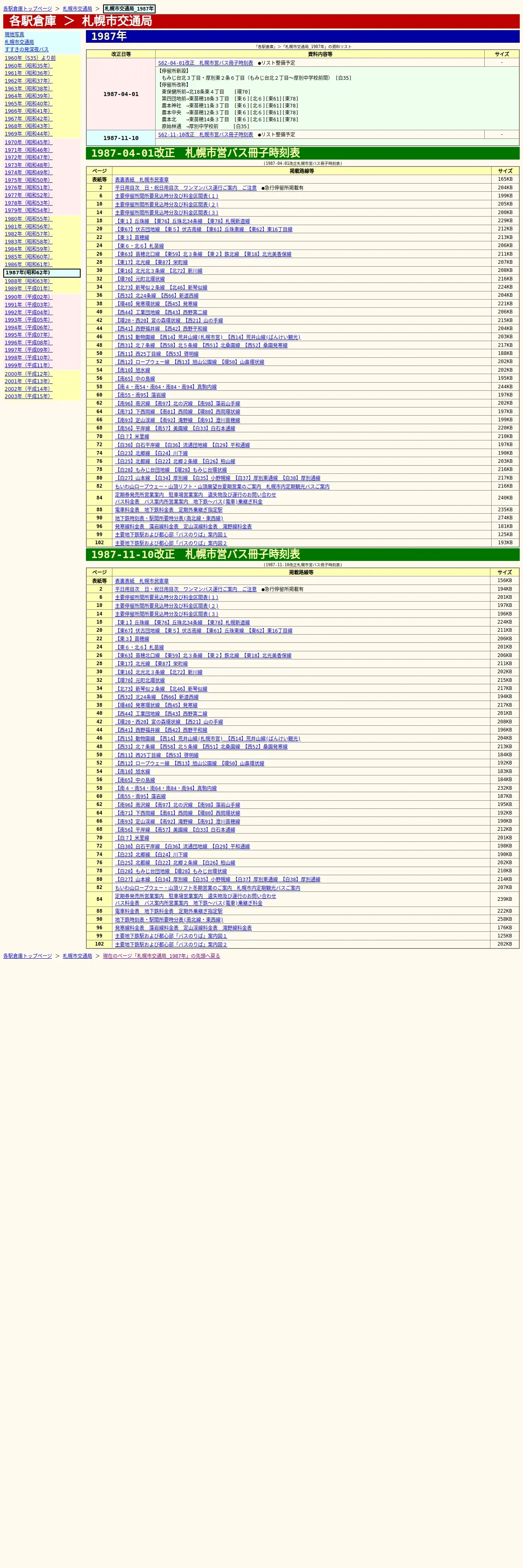
Task: Open 2000年（平成12年） sidebar link
Action: [29, 374]
